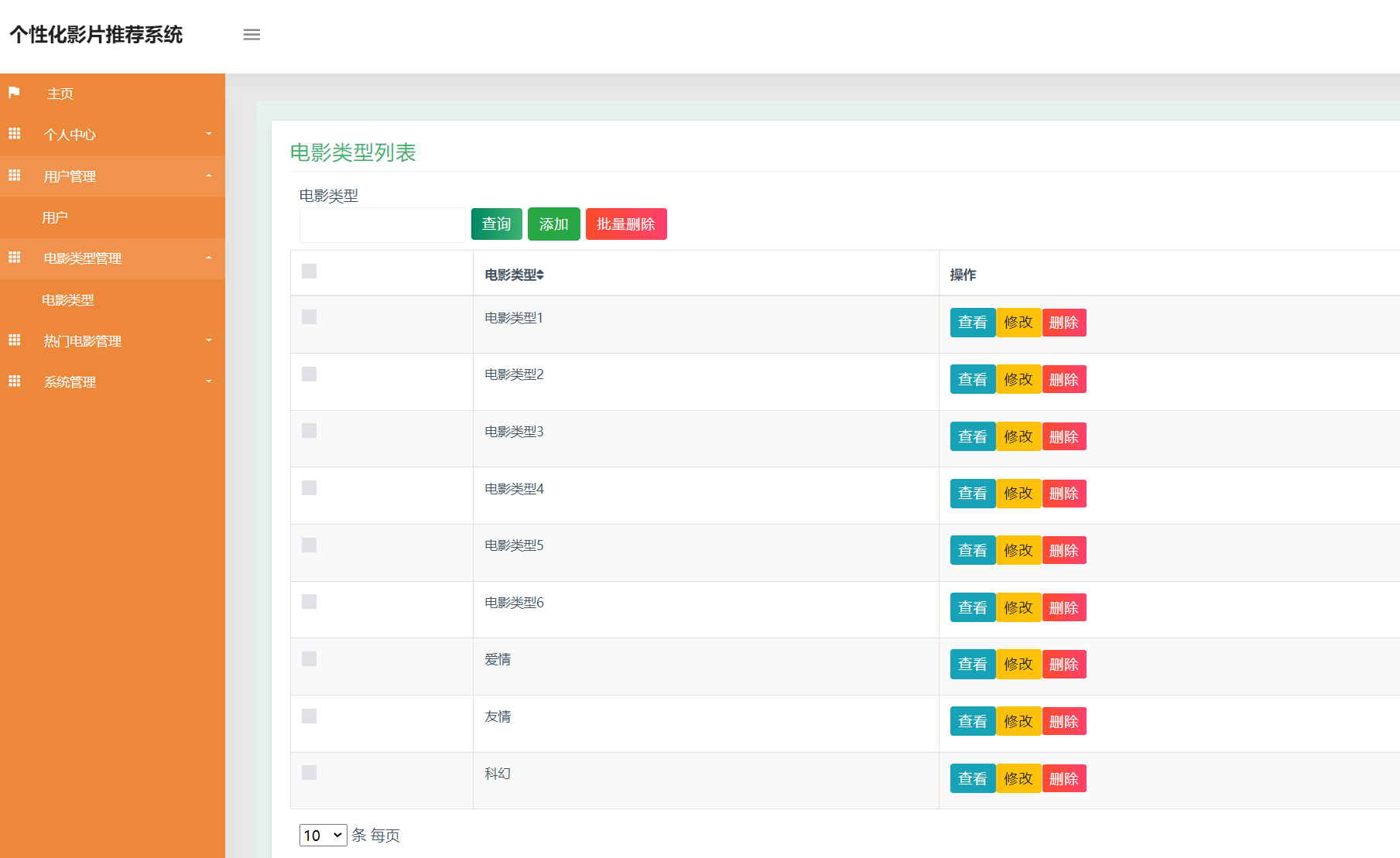Open the rows-per-page dropdown showing 10
This screenshot has width=1400, height=858.
point(323,836)
